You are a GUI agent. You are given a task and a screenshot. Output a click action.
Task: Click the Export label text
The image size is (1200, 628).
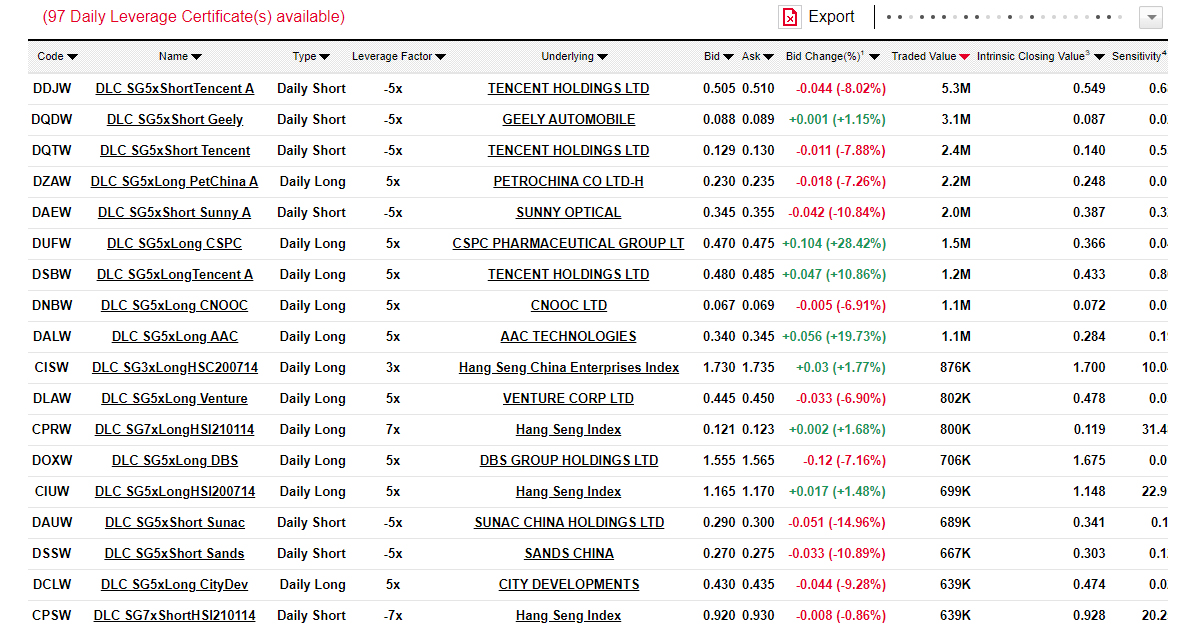(x=831, y=17)
